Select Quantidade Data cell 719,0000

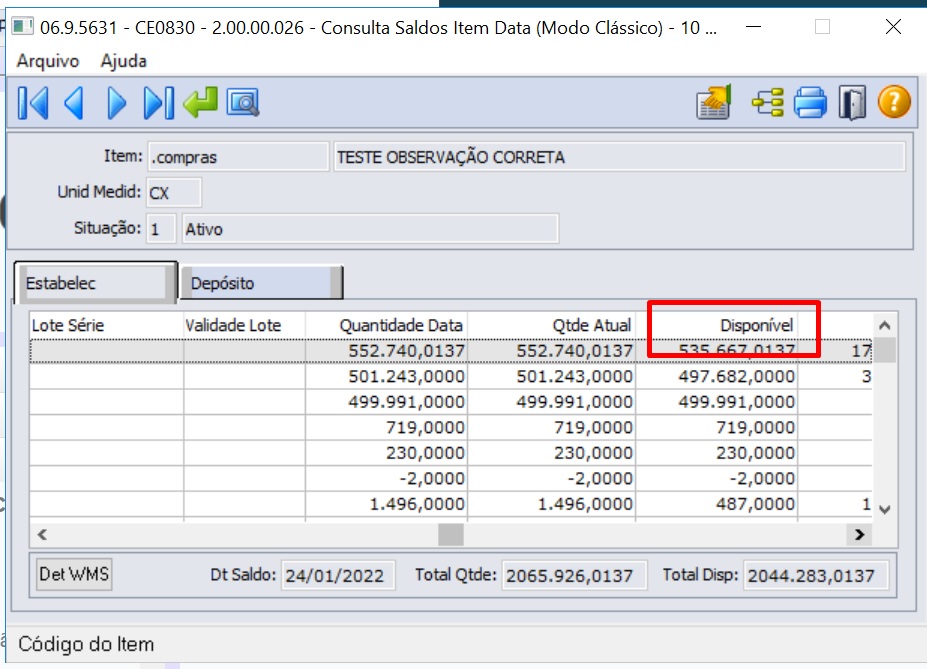(386, 427)
